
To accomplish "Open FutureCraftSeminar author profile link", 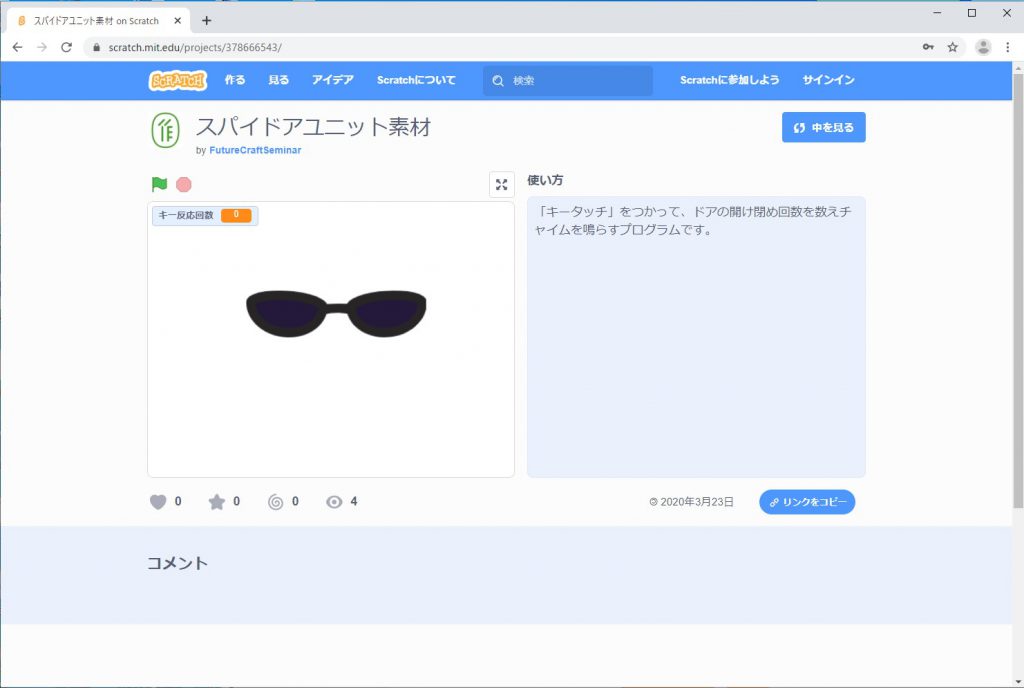I will pos(255,150).
